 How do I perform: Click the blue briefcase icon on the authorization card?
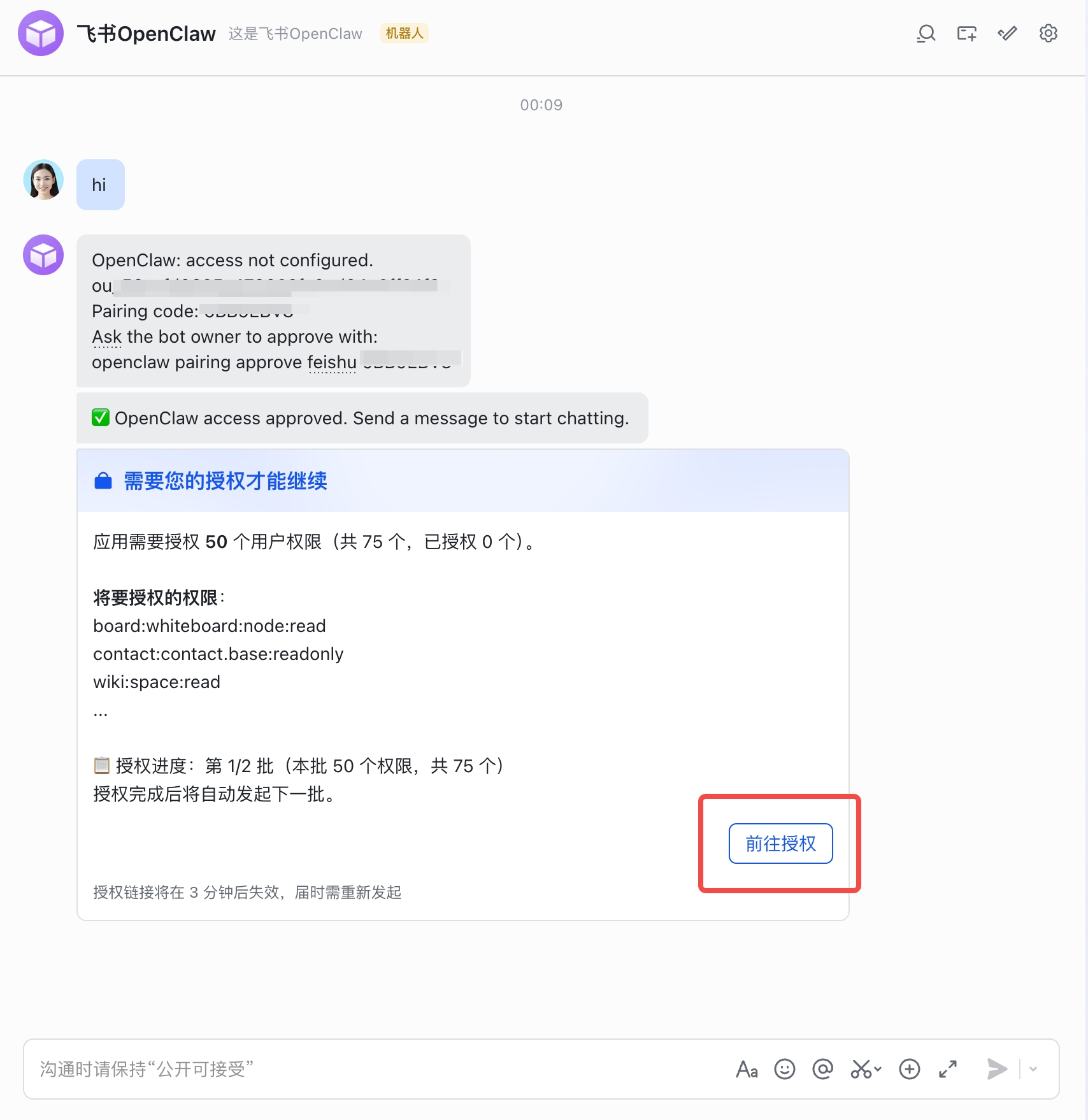coord(103,481)
